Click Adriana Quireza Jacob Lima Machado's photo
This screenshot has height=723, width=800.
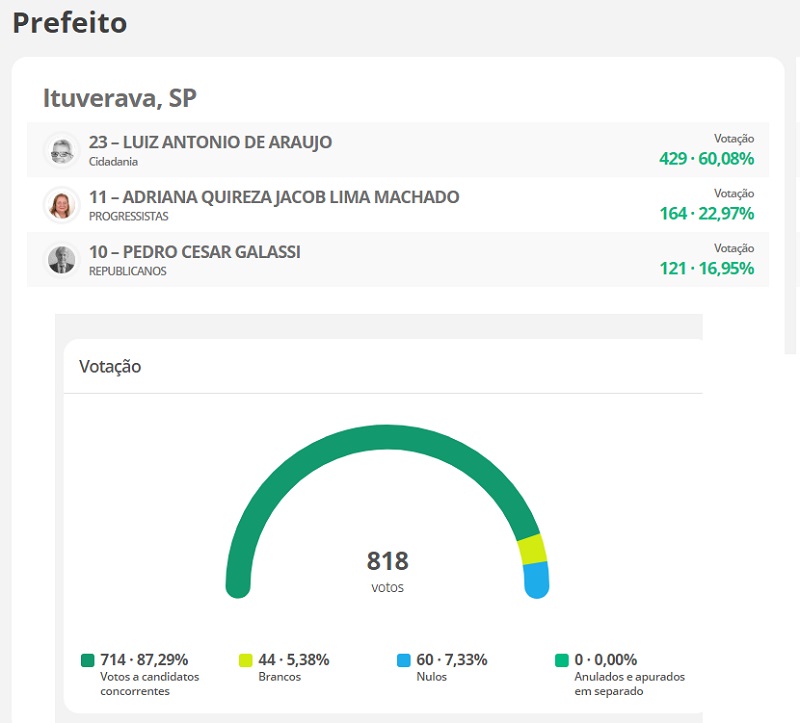[62, 206]
